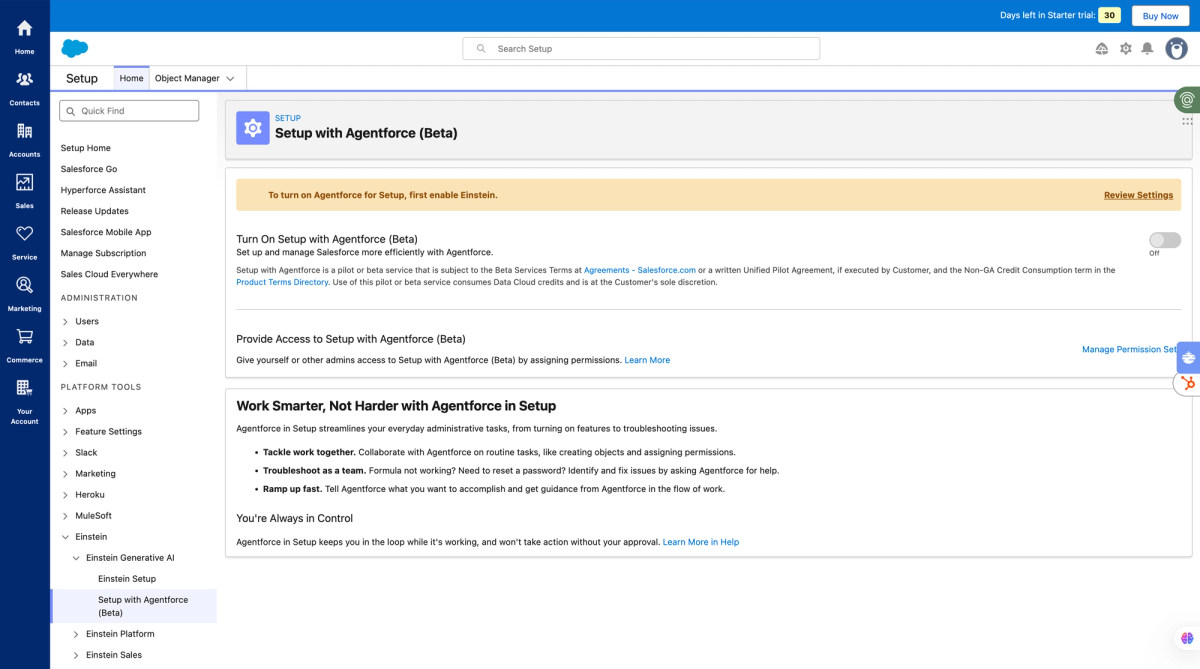
Task: Expand the Slack tree node
Action: pyautogui.click(x=65, y=453)
